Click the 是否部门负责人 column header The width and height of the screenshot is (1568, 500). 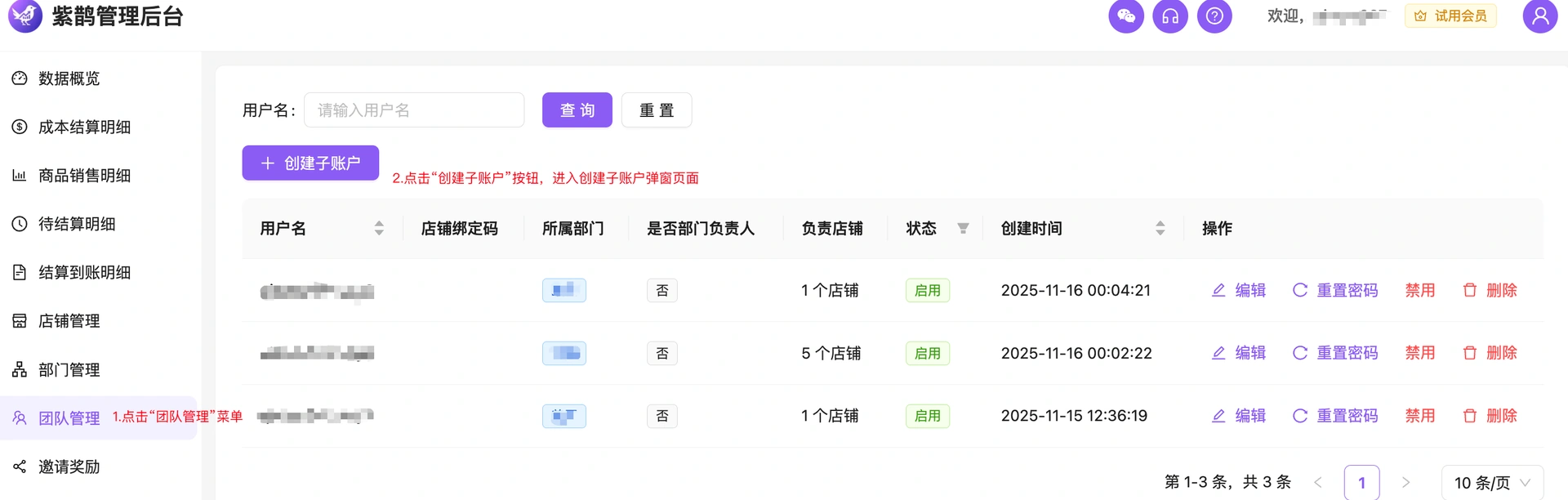click(701, 229)
